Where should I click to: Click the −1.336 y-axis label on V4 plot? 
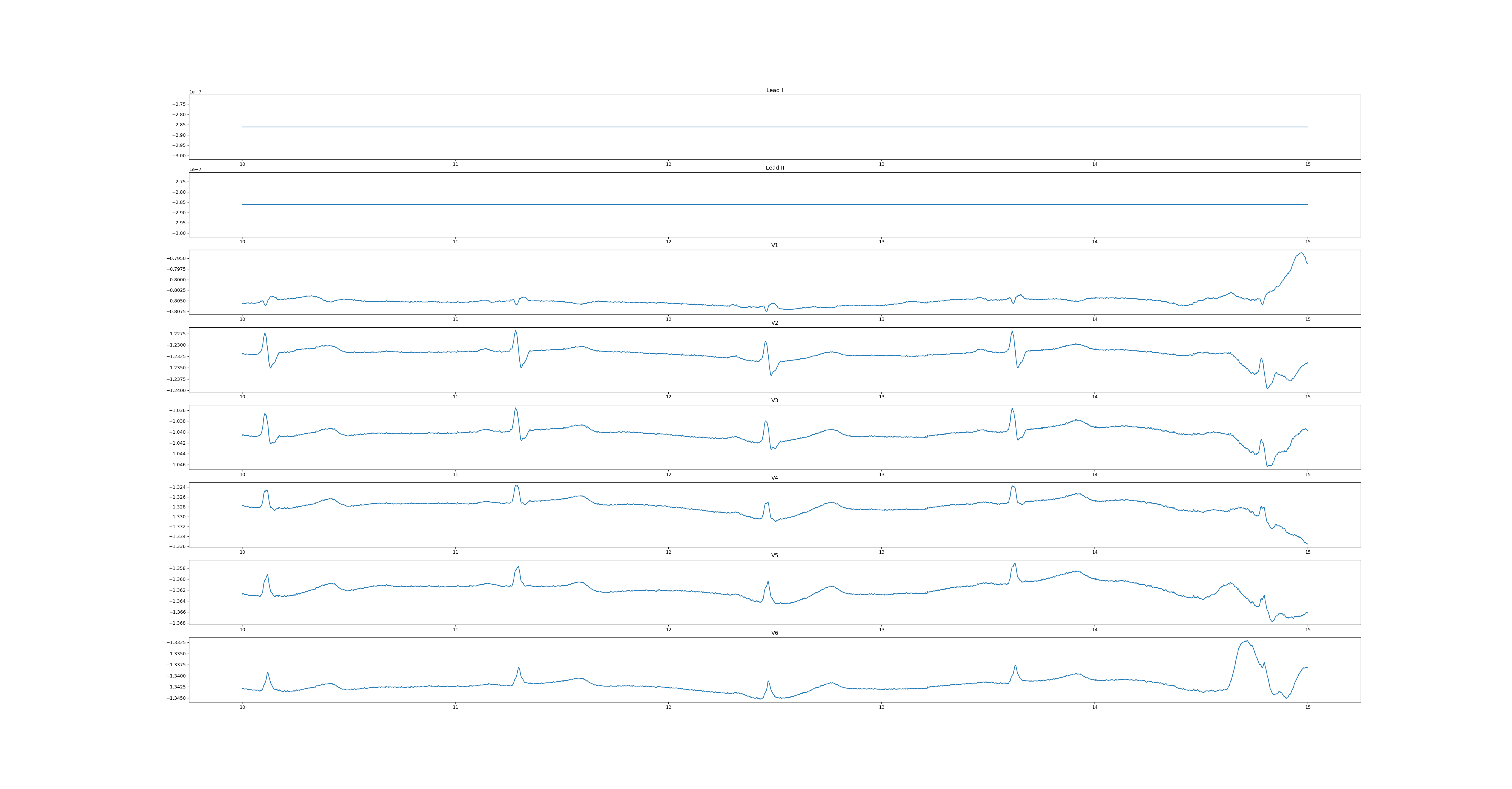(178, 547)
